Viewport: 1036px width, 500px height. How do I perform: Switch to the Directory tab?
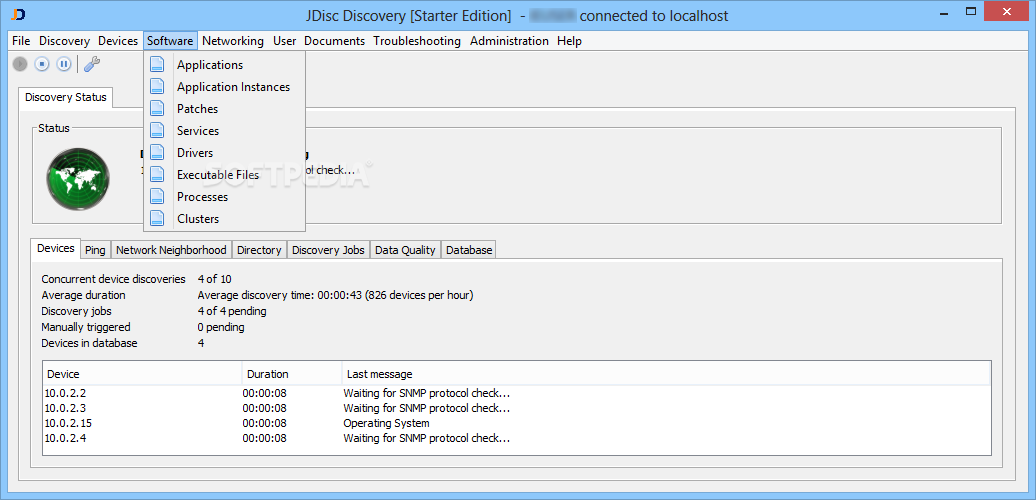click(x=259, y=250)
